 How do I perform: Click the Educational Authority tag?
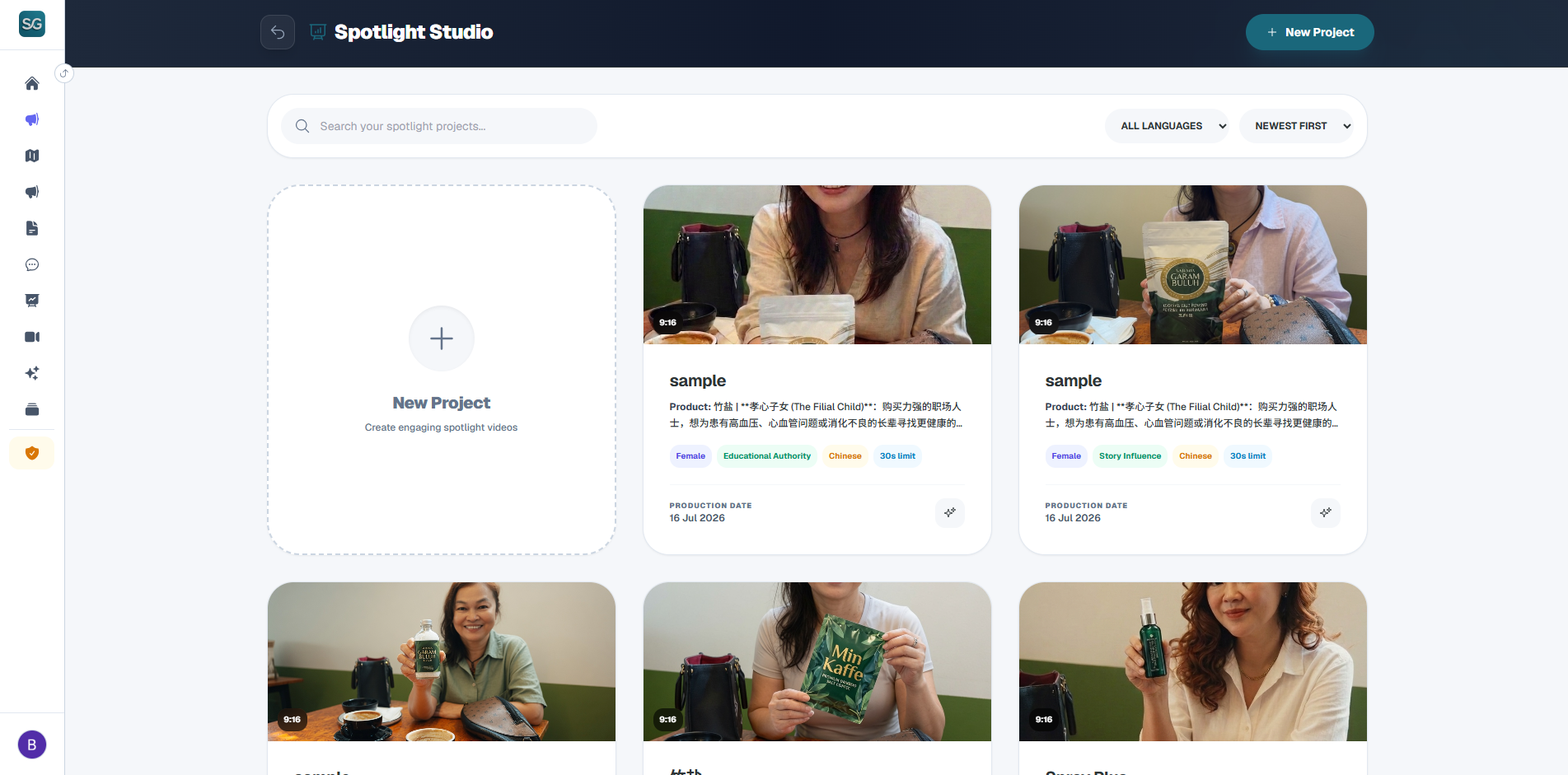click(767, 456)
